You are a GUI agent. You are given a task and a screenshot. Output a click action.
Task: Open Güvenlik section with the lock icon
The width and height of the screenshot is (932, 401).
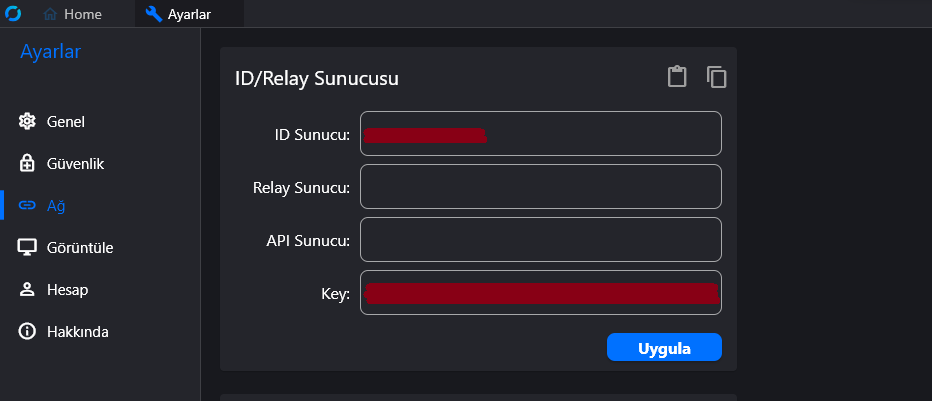coord(27,163)
